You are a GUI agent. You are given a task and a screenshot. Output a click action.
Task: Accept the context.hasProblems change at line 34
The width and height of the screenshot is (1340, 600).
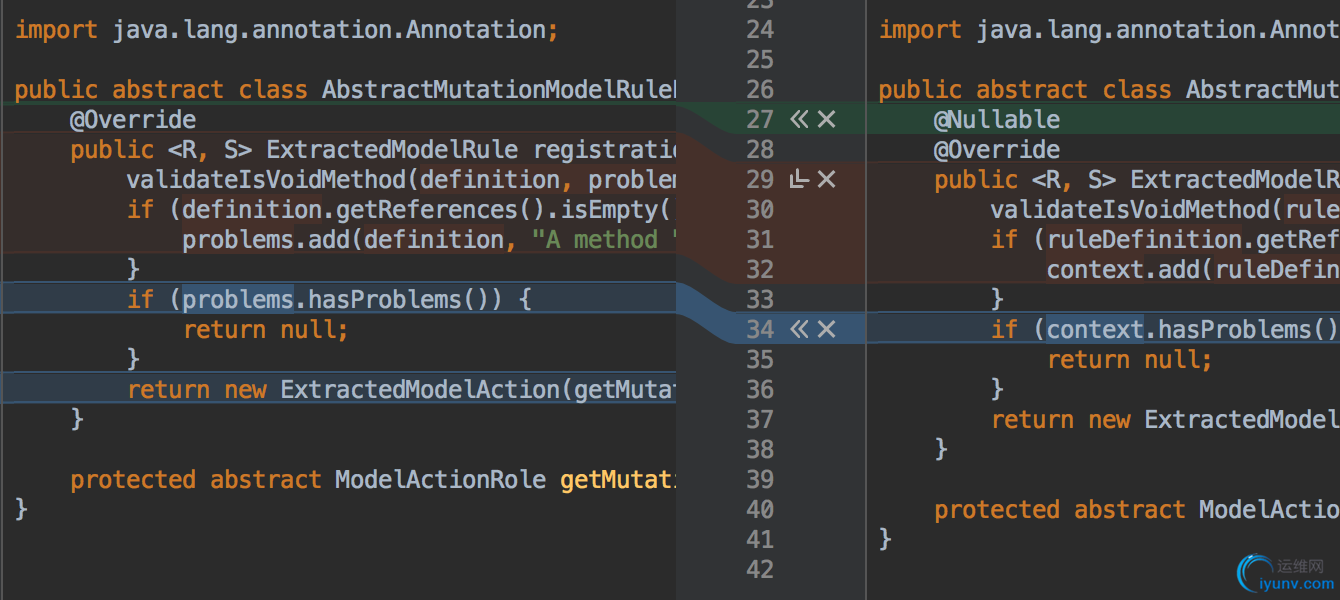tap(798, 329)
